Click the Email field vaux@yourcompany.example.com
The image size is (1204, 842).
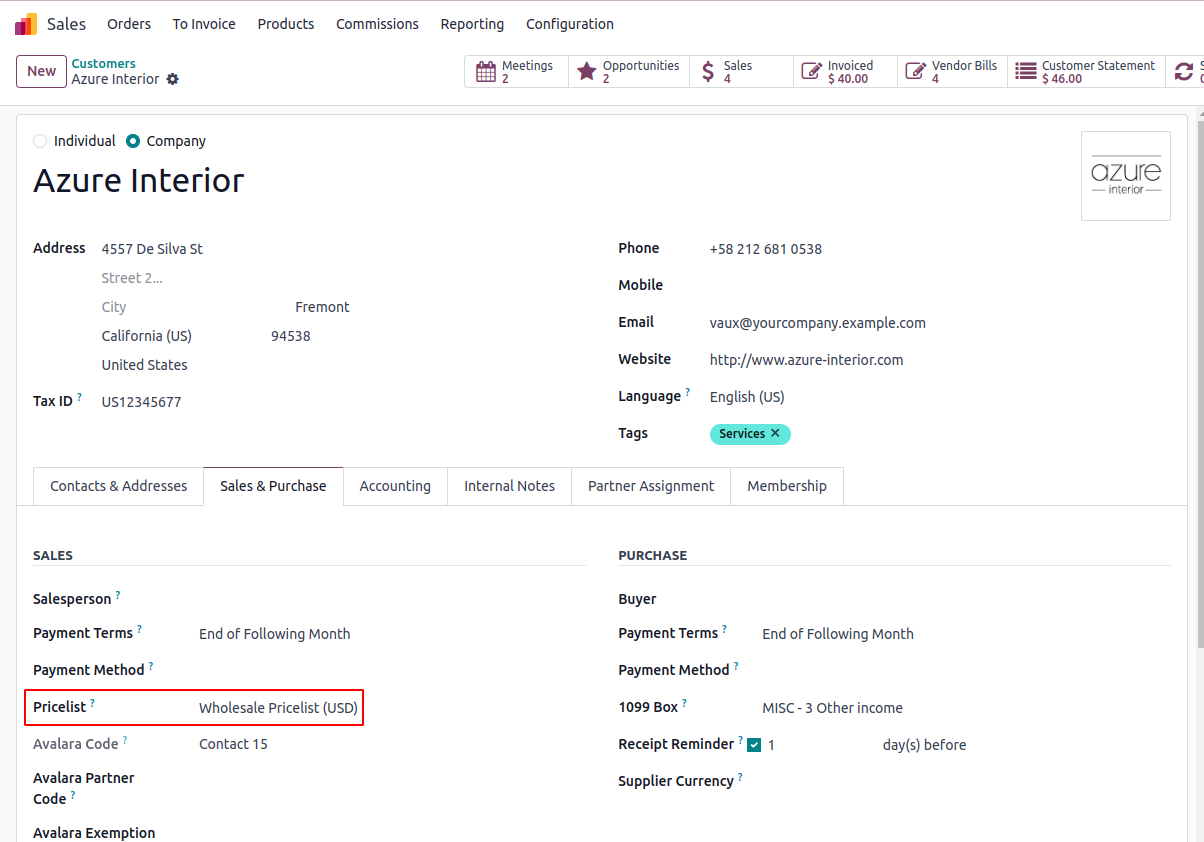tap(940, 323)
